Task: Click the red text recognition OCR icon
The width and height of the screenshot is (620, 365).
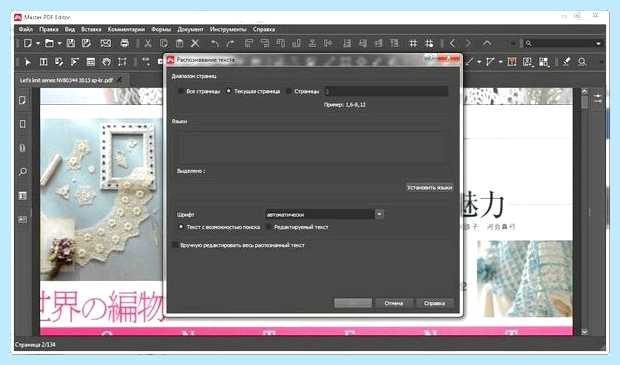Action: coord(512,62)
